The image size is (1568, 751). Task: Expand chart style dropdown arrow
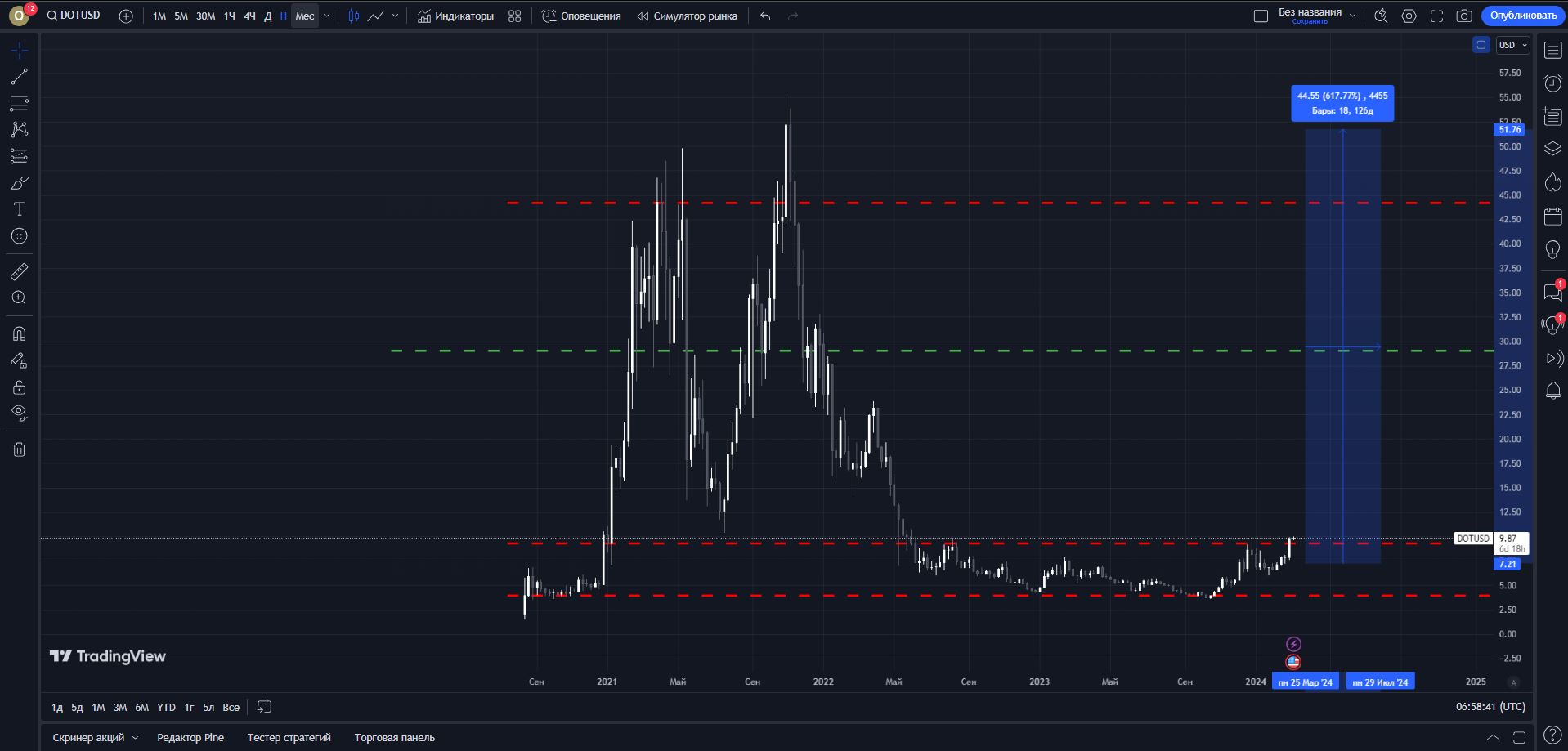click(395, 16)
